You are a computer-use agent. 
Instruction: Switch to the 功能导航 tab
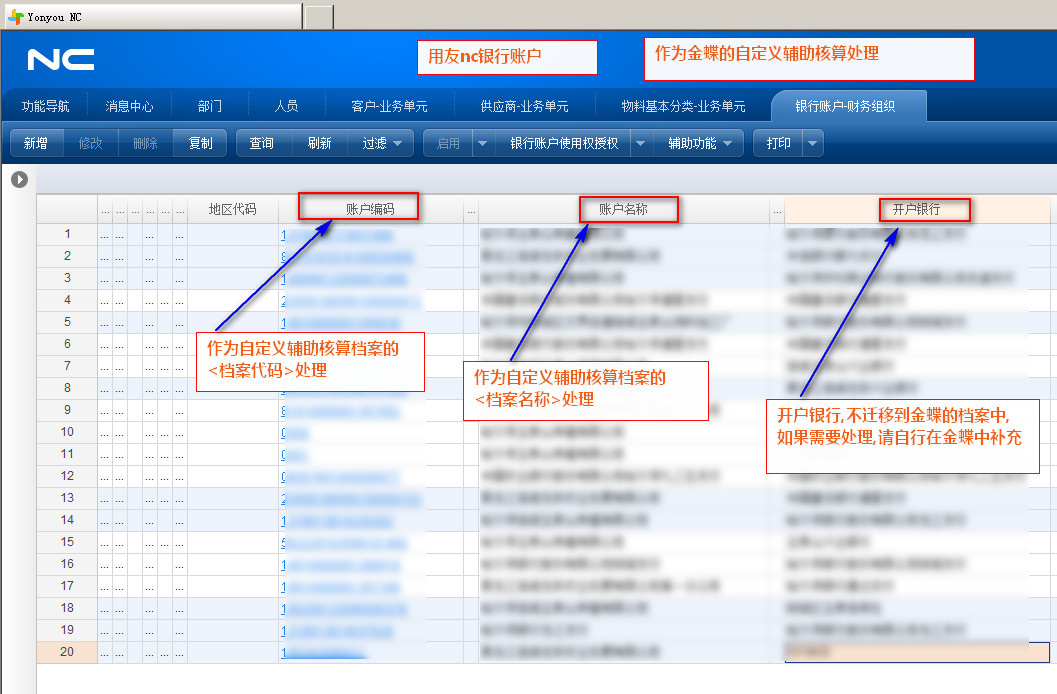[45, 106]
